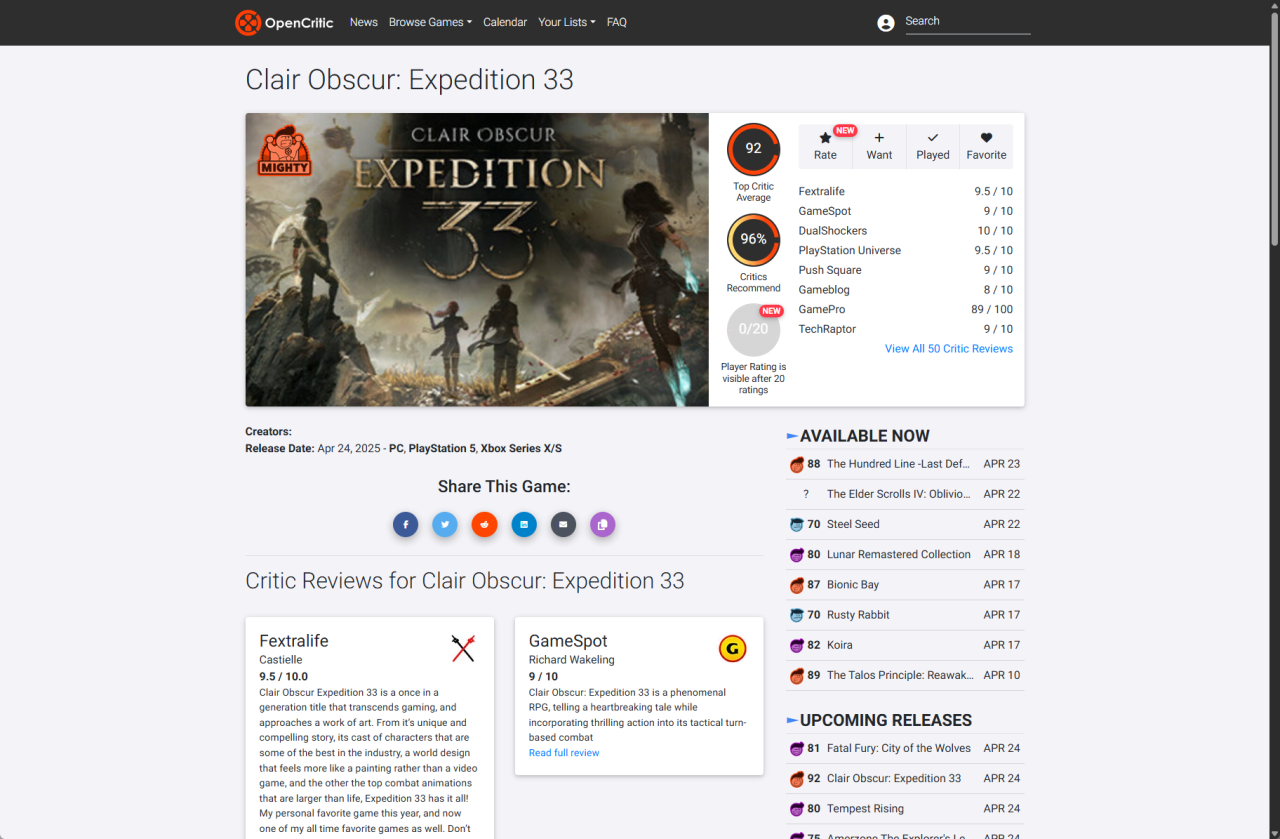Click tier icon beside Koira

(797, 645)
